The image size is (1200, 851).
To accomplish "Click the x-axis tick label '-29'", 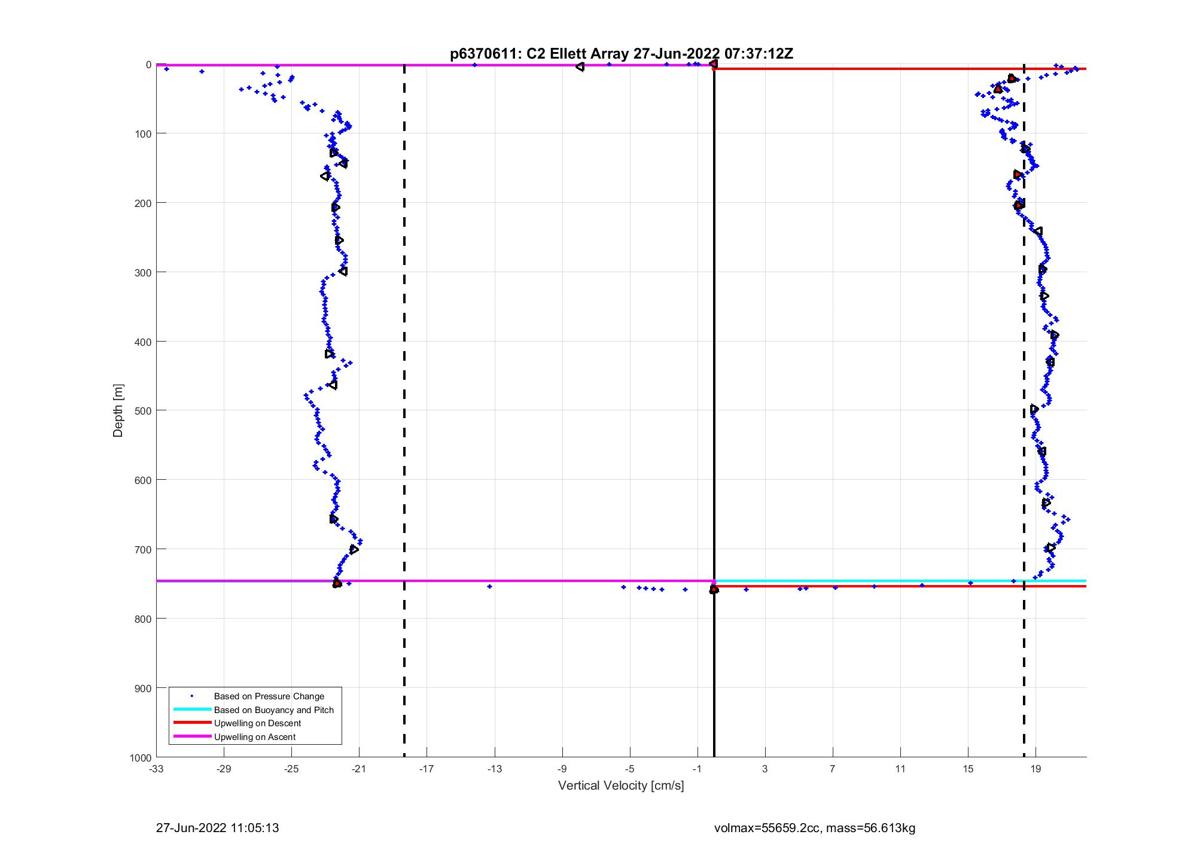I will tap(224, 769).
